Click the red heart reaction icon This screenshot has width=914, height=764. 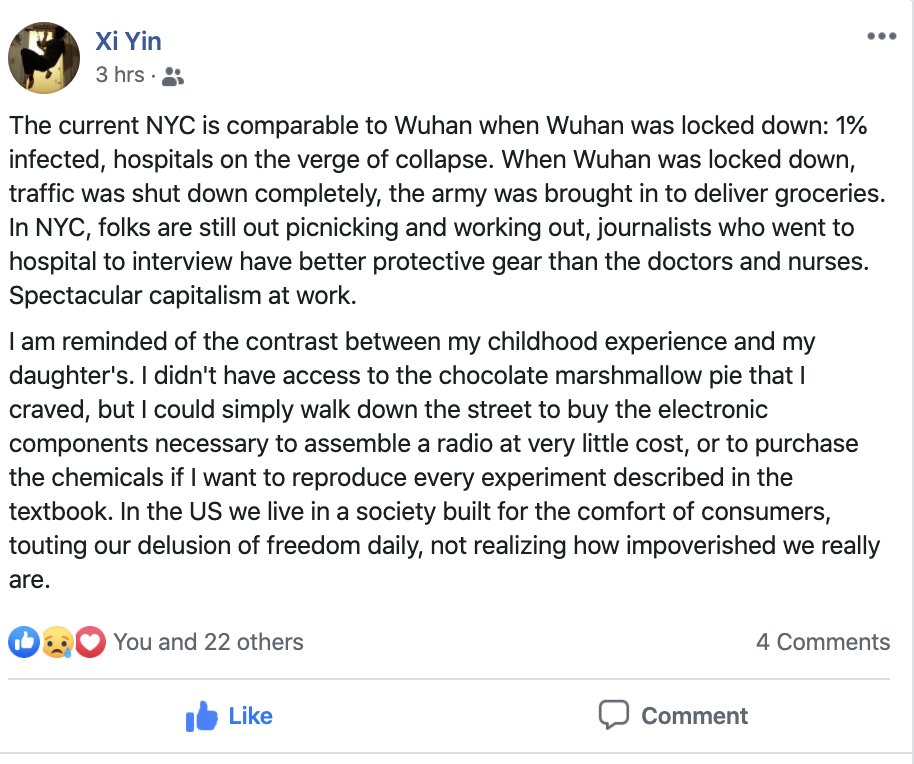(x=90, y=642)
